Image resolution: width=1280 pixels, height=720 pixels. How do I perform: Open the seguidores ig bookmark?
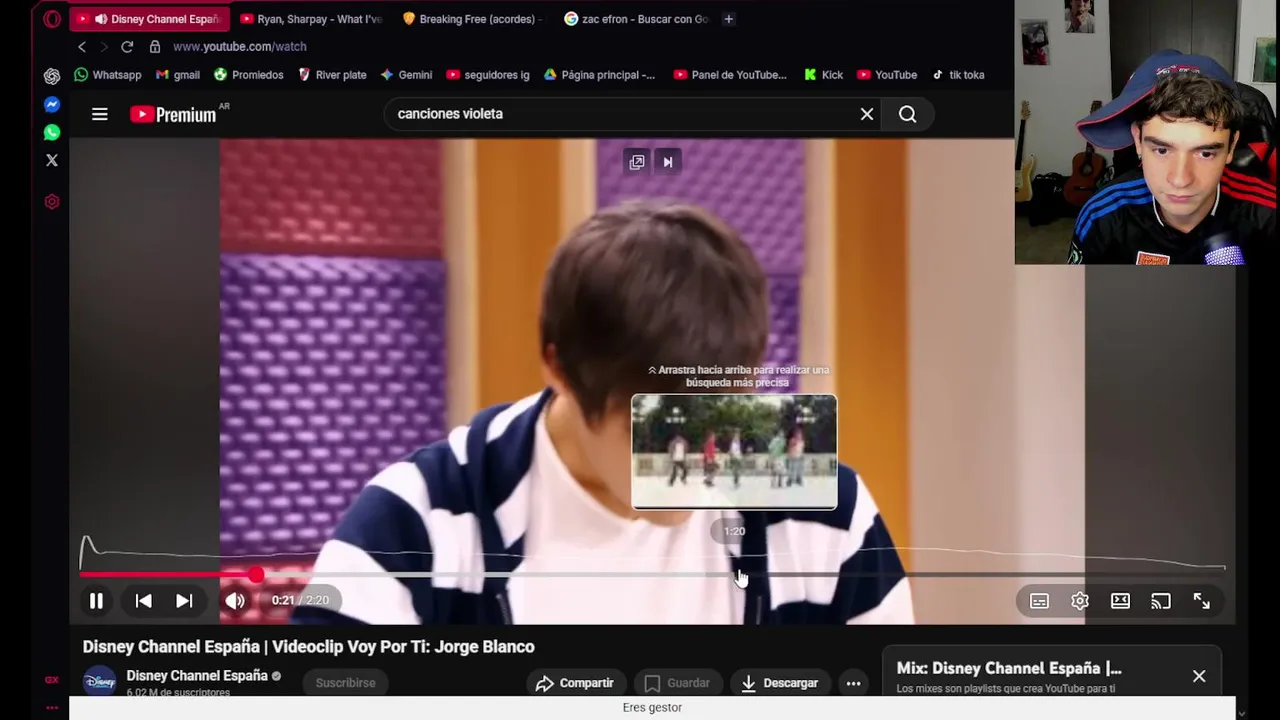pos(488,75)
